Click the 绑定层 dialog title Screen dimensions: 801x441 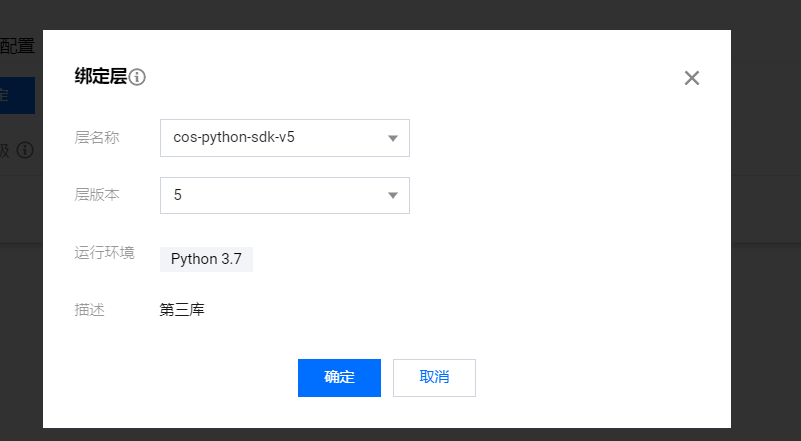point(101,77)
